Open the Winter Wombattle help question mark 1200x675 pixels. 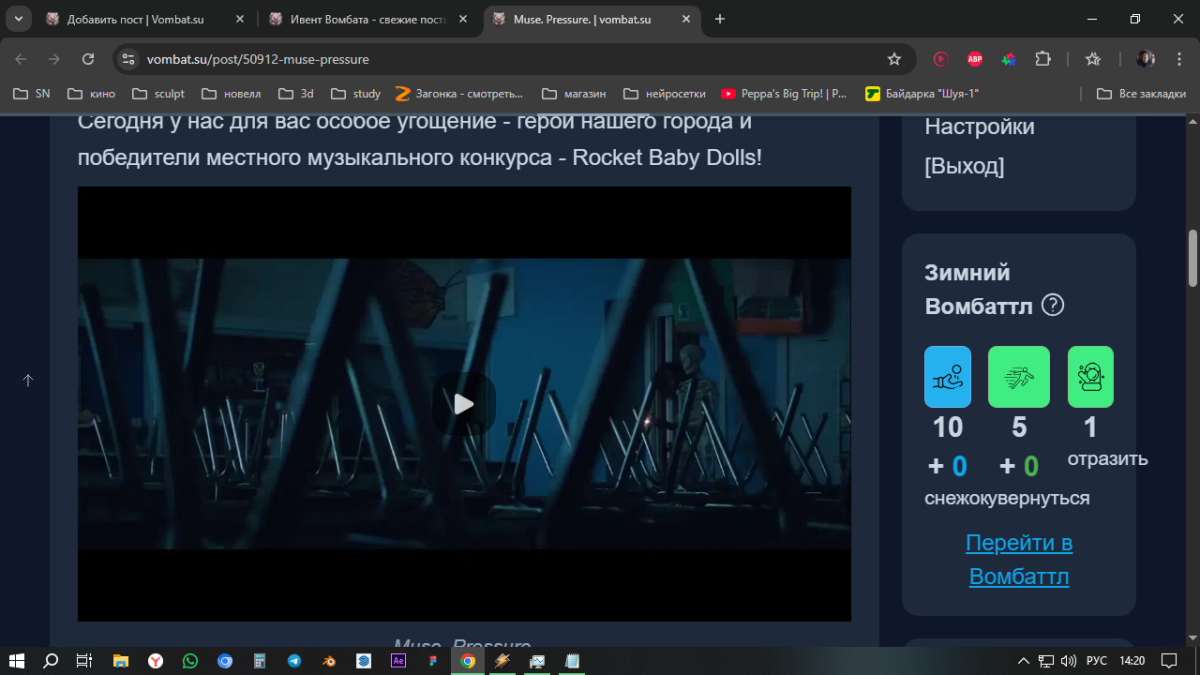tap(1052, 305)
